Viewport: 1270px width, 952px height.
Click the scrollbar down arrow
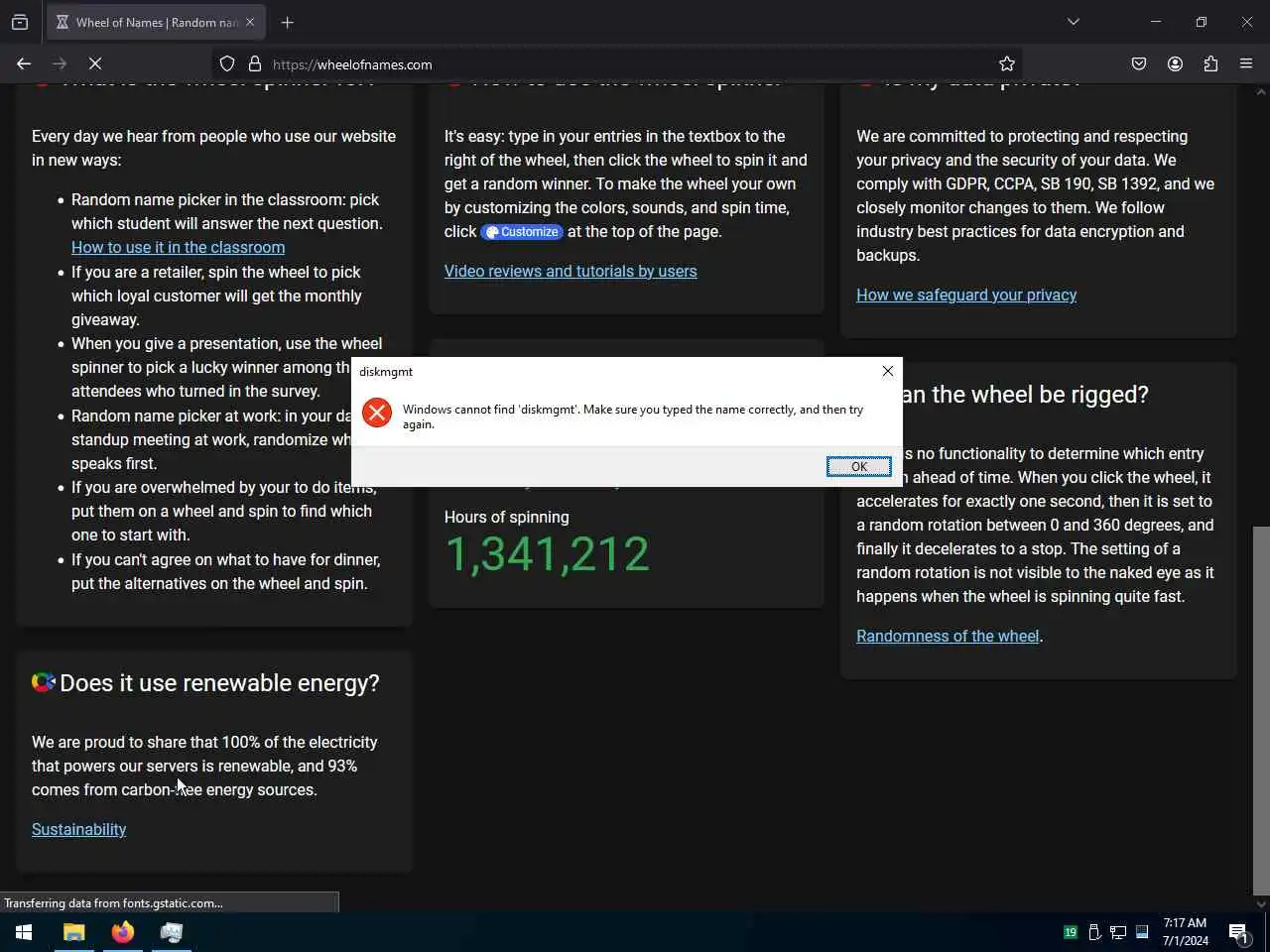(x=1261, y=903)
